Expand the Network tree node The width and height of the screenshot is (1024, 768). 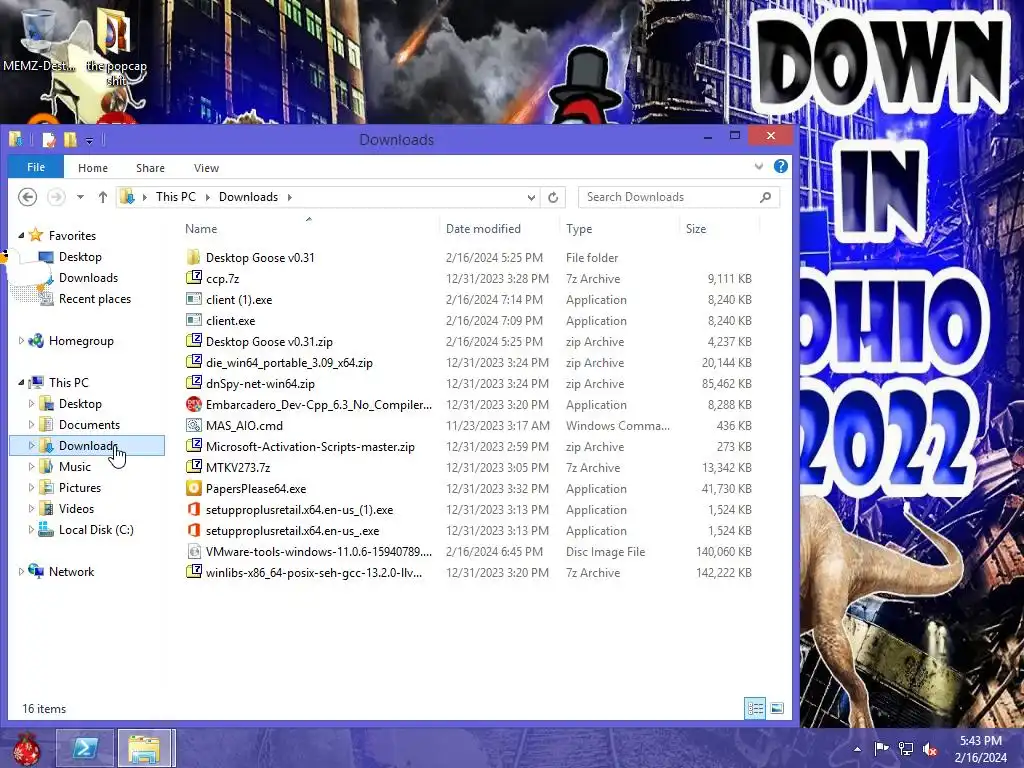pos(21,571)
